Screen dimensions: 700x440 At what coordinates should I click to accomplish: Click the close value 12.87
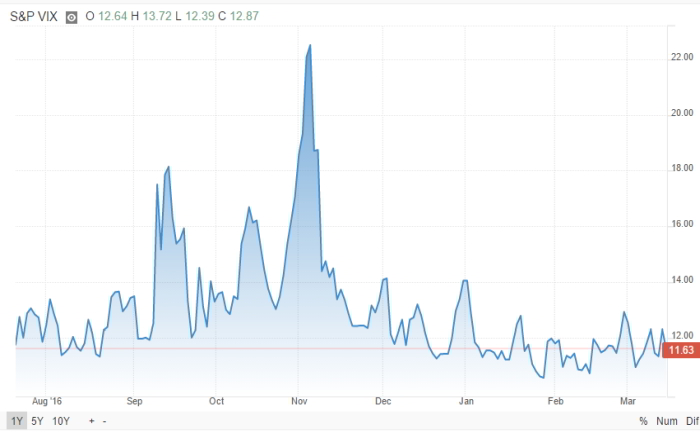[x=244, y=16]
